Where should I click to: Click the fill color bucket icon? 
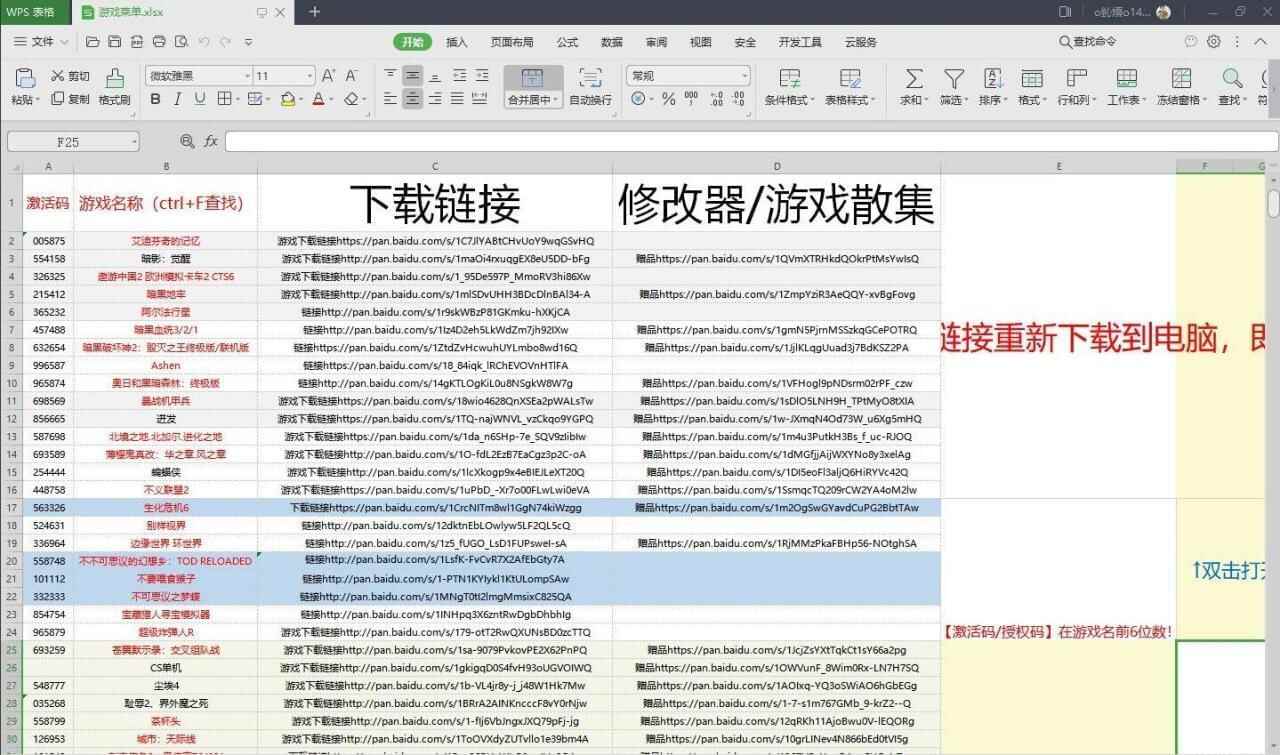coord(288,99)
